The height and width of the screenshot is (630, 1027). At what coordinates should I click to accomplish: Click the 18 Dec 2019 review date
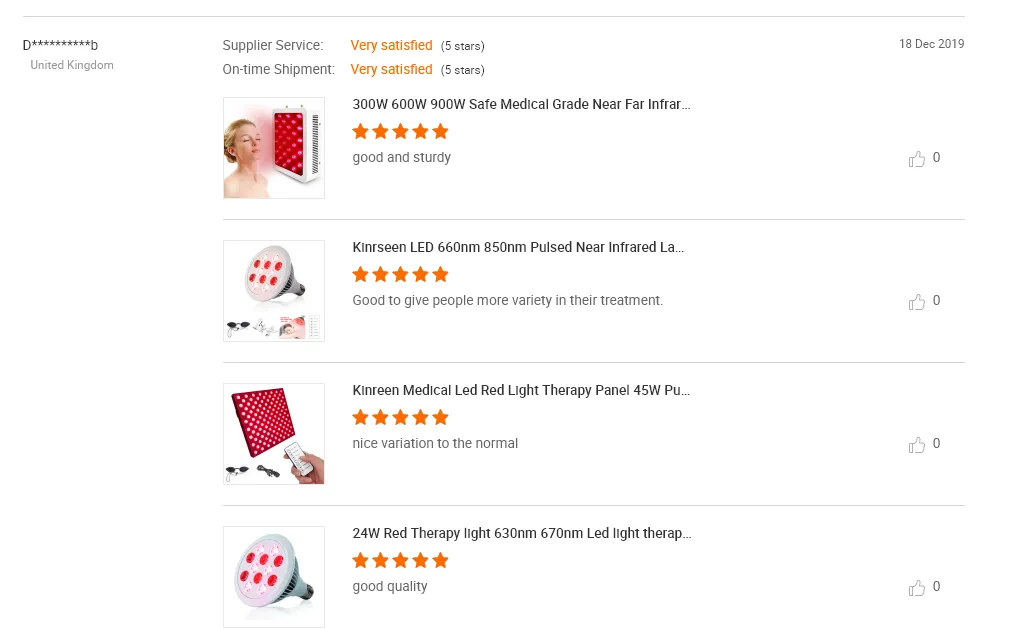pyautogui.click(x=931, y=44)
